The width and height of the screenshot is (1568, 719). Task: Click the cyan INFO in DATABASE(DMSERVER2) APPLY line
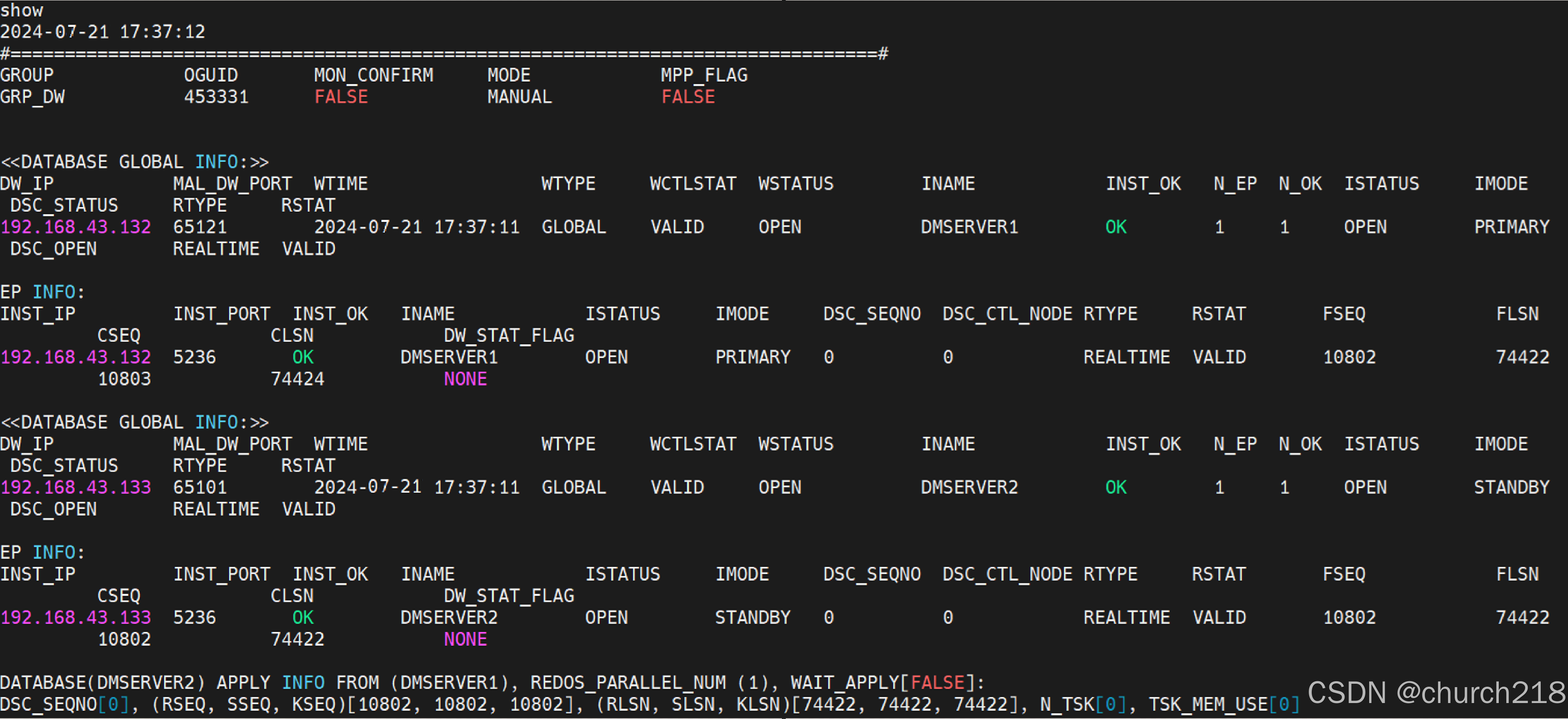click(x=302, y=683)
